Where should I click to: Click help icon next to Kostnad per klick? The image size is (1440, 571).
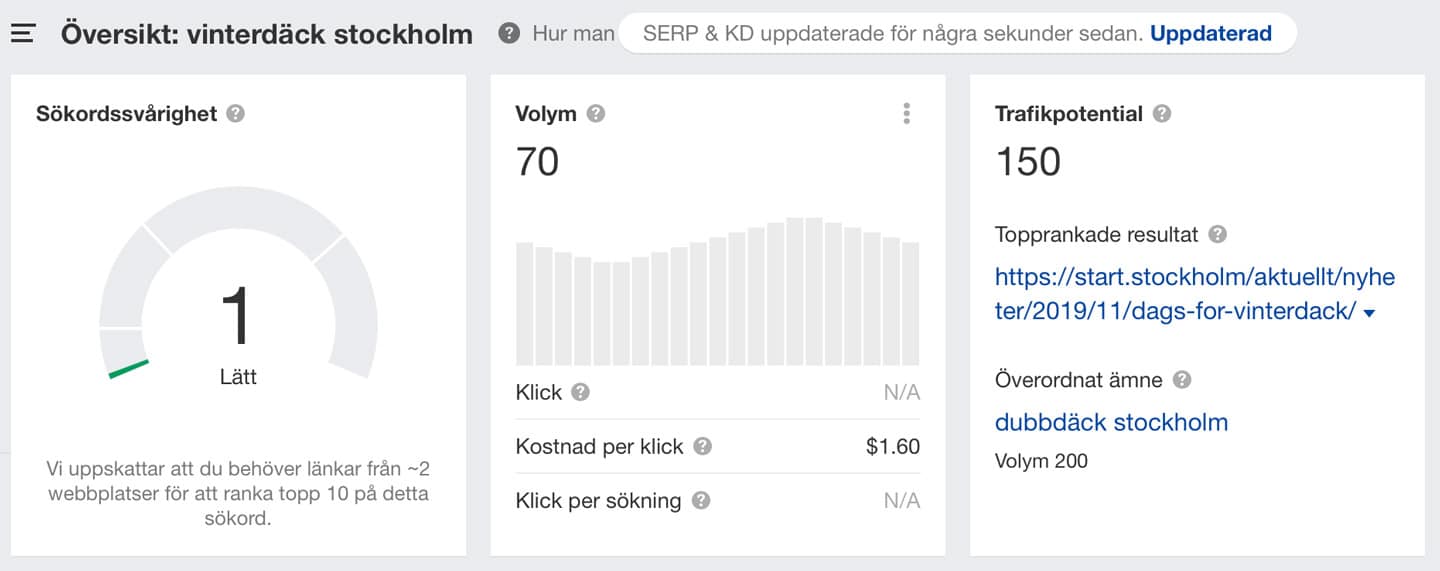pos(702,447)
